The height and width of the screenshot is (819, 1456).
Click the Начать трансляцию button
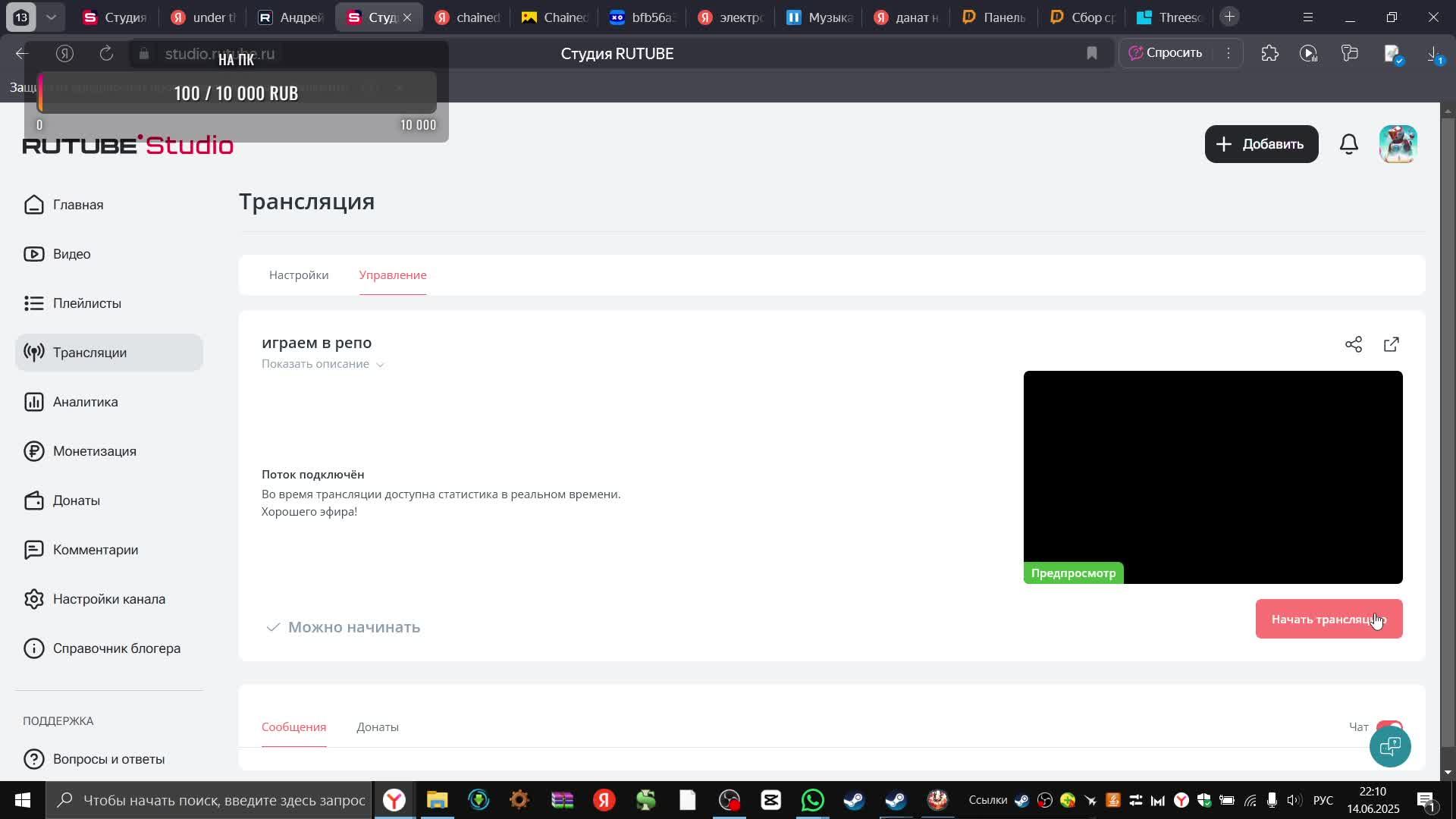(1329, 620)
